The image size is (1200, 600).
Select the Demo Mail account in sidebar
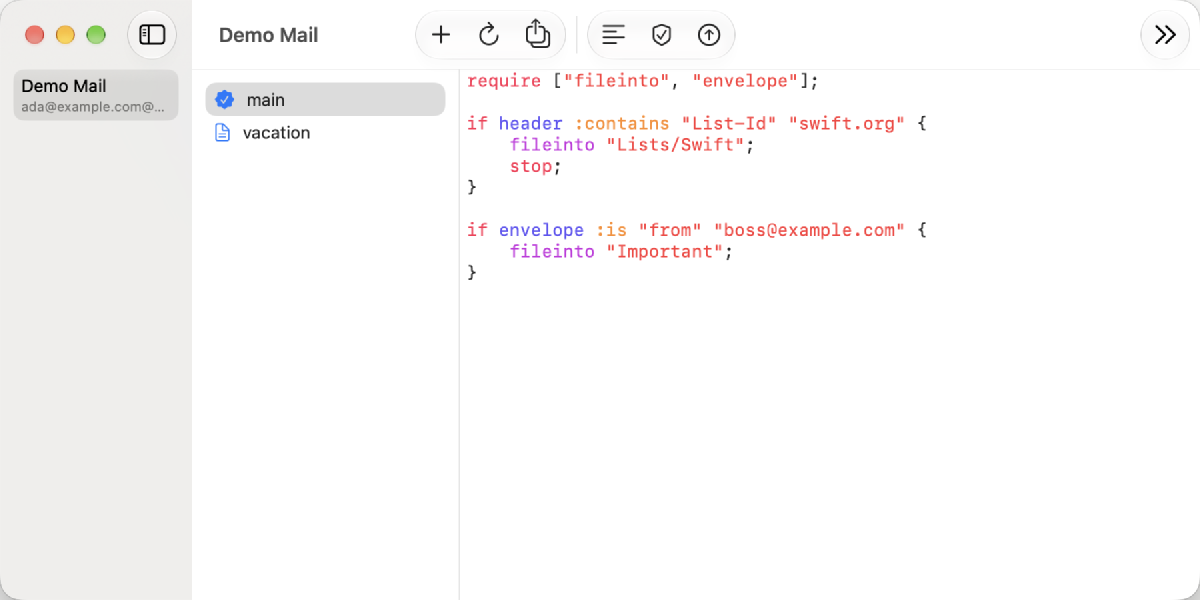96,95
